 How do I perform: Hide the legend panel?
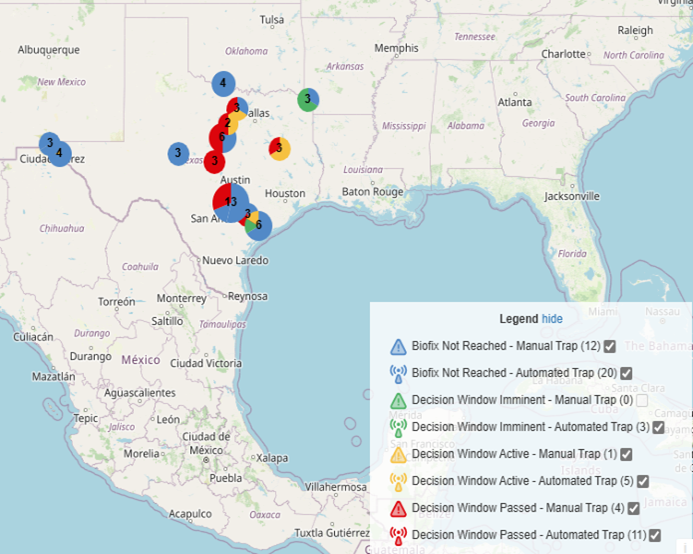point(552,318)
